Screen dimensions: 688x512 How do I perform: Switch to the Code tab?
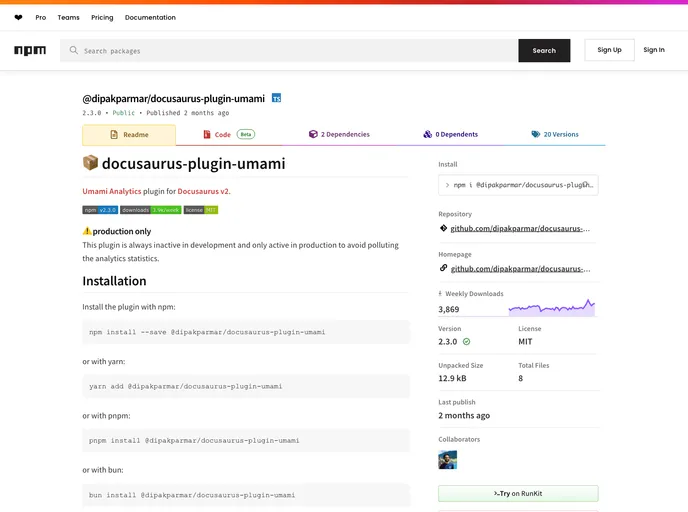coord(229,134)
